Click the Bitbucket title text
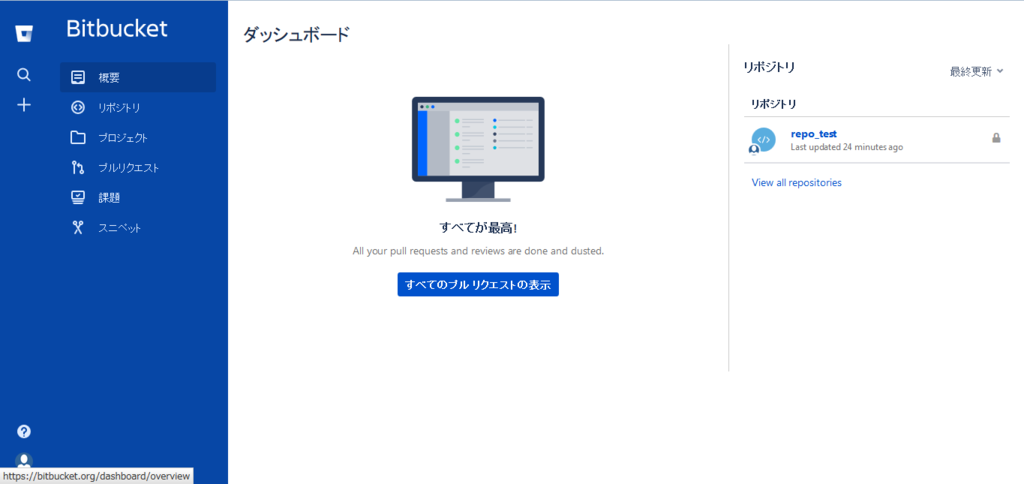 tap(117, 29)
